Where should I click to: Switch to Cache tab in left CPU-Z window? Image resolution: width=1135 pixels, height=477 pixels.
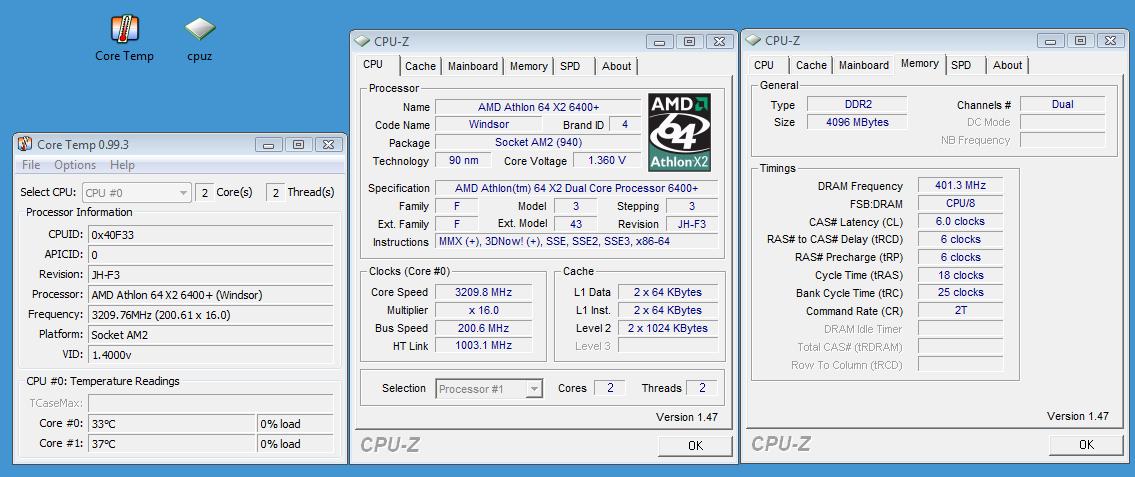tap(421, 66)
